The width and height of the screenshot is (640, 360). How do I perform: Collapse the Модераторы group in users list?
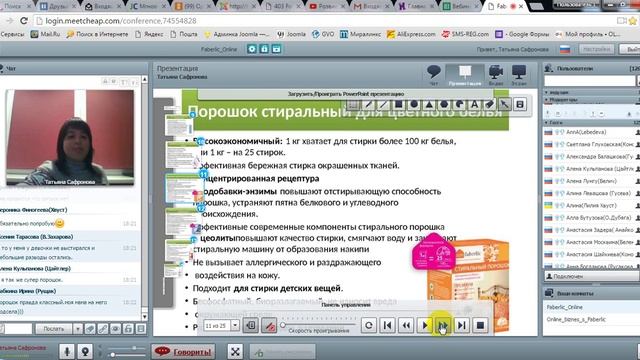click(x=547, y=100)
